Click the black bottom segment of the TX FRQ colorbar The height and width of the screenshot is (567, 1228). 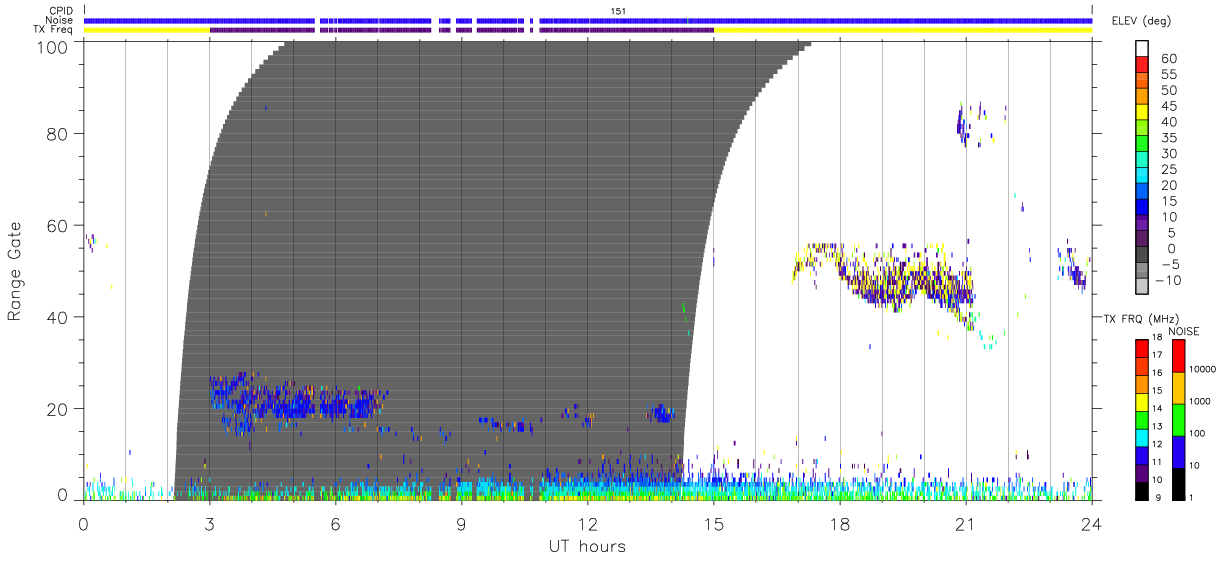[1141, 490]
